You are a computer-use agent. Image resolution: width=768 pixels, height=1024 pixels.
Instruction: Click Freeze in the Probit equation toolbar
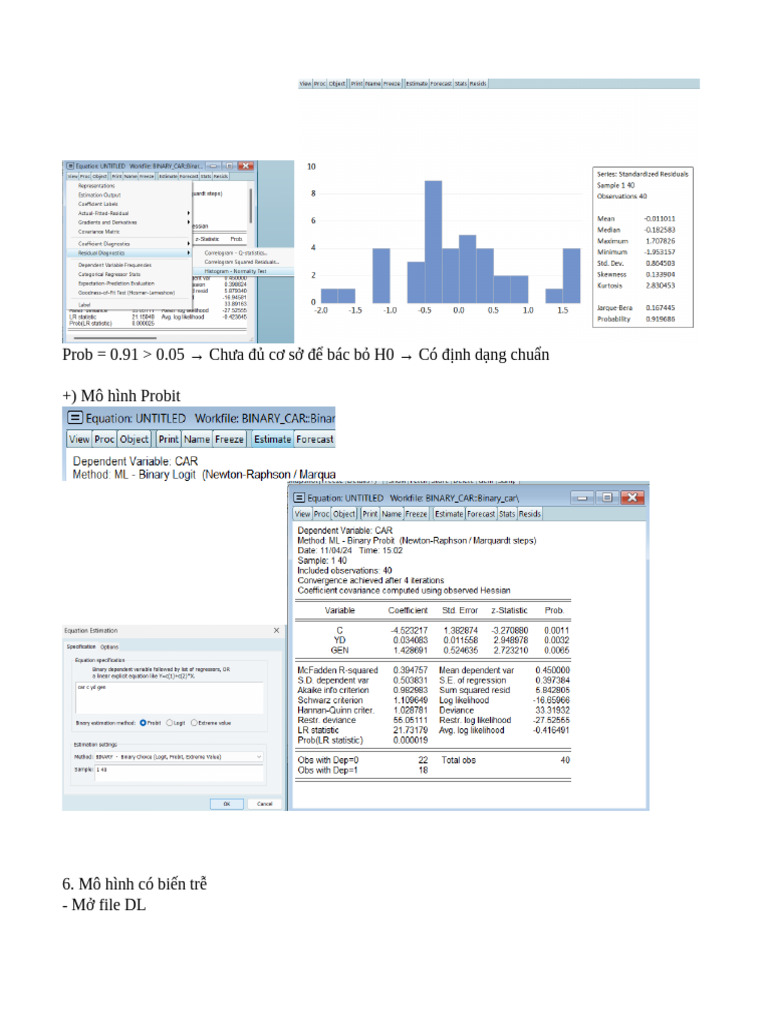(416, 514)
